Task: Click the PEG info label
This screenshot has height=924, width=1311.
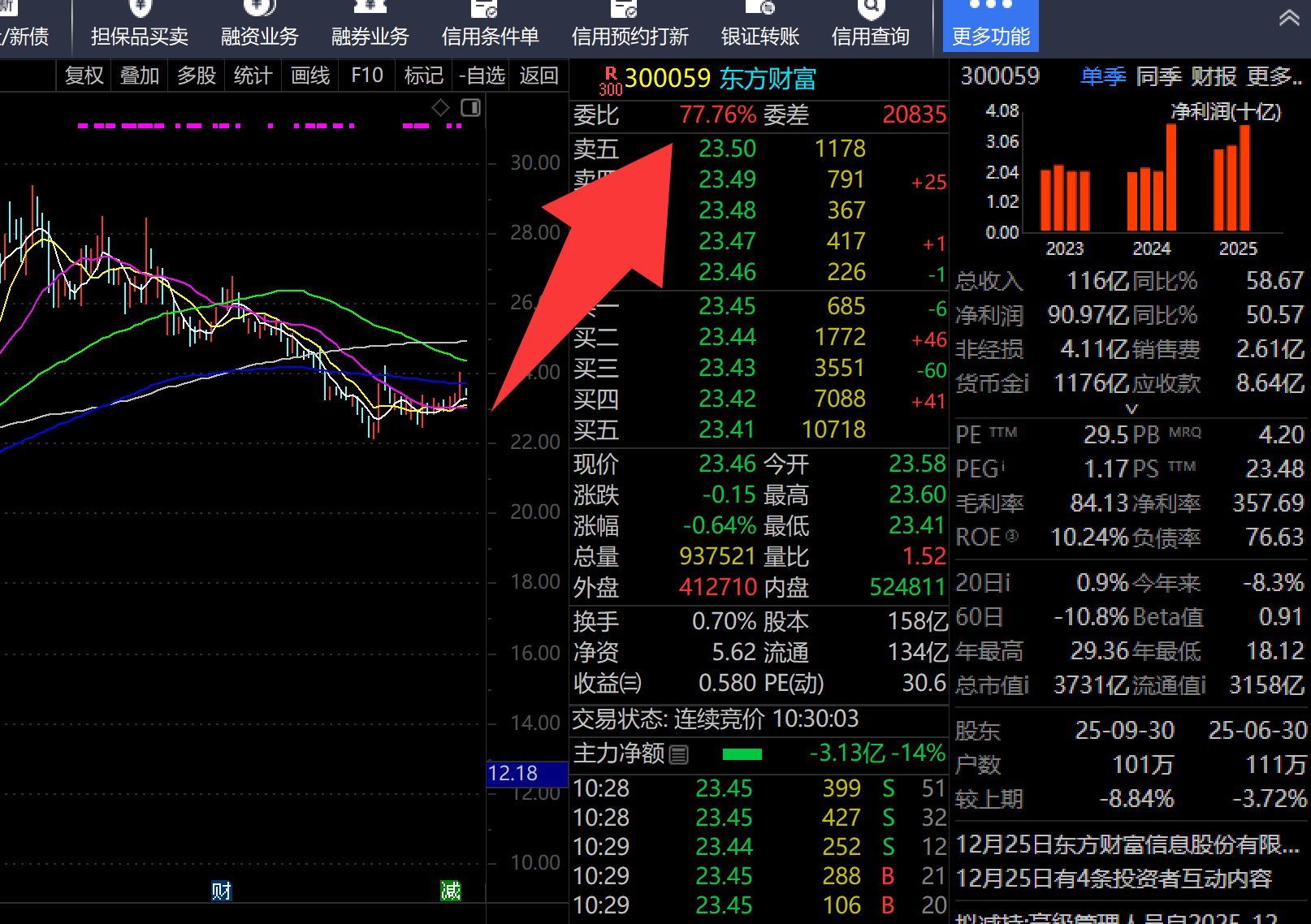Action: pos(980,468)
